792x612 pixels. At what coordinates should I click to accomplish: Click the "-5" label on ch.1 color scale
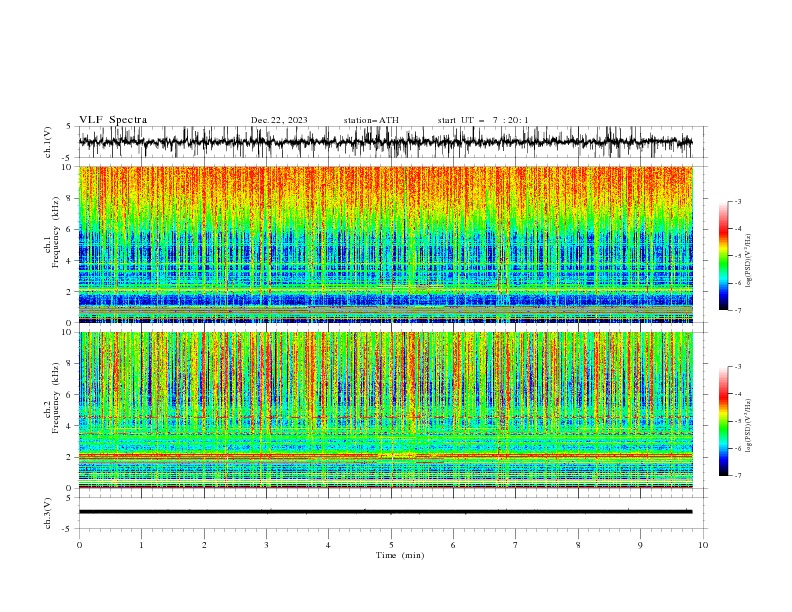click(x=737, y=256)
